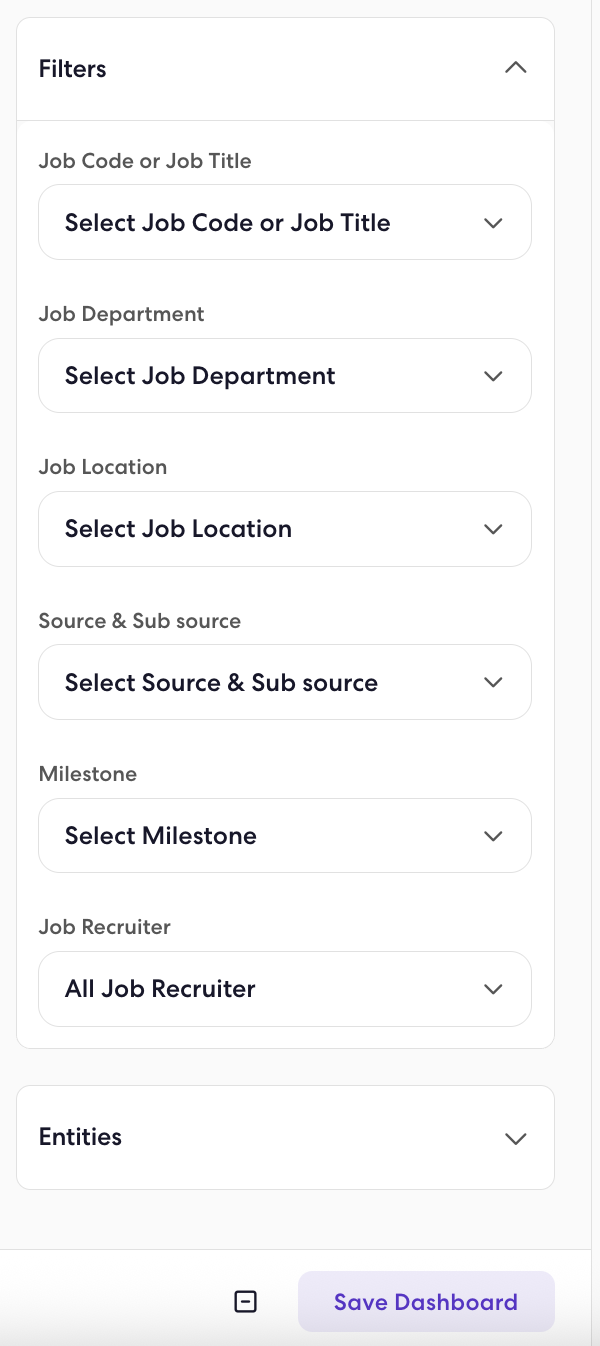Click the Entities section title

[x=80, y=1137]
